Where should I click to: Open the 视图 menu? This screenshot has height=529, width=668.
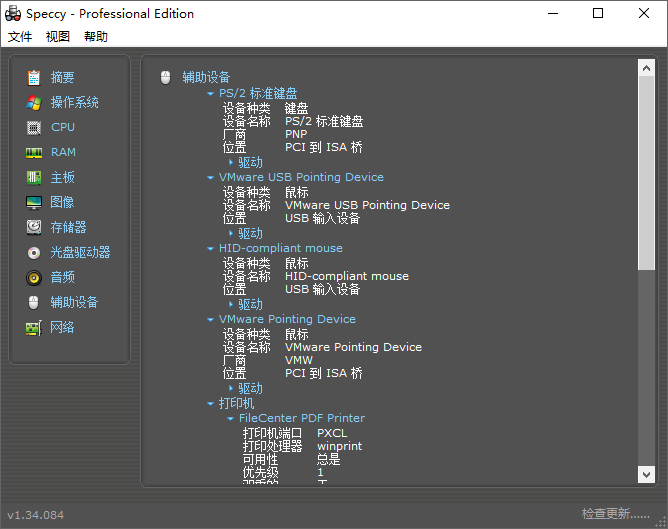58,37
